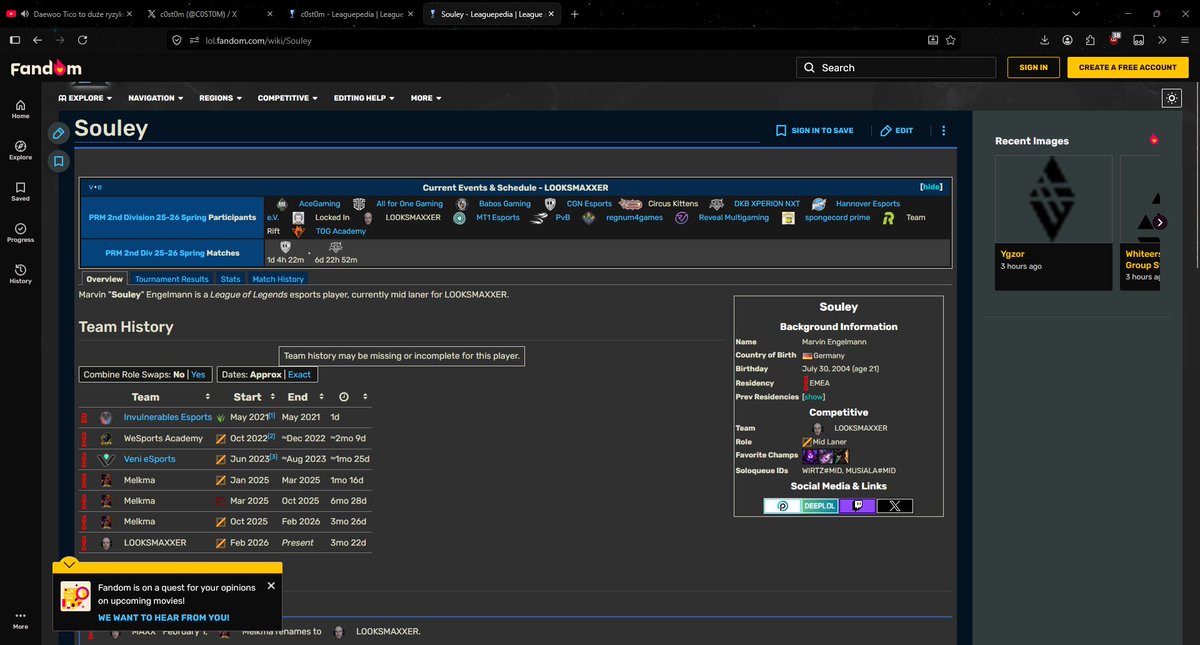This screenshot has height=645, width=1200.
Task: Open the v-e template links at schedule box
Action: click(95, 187)
